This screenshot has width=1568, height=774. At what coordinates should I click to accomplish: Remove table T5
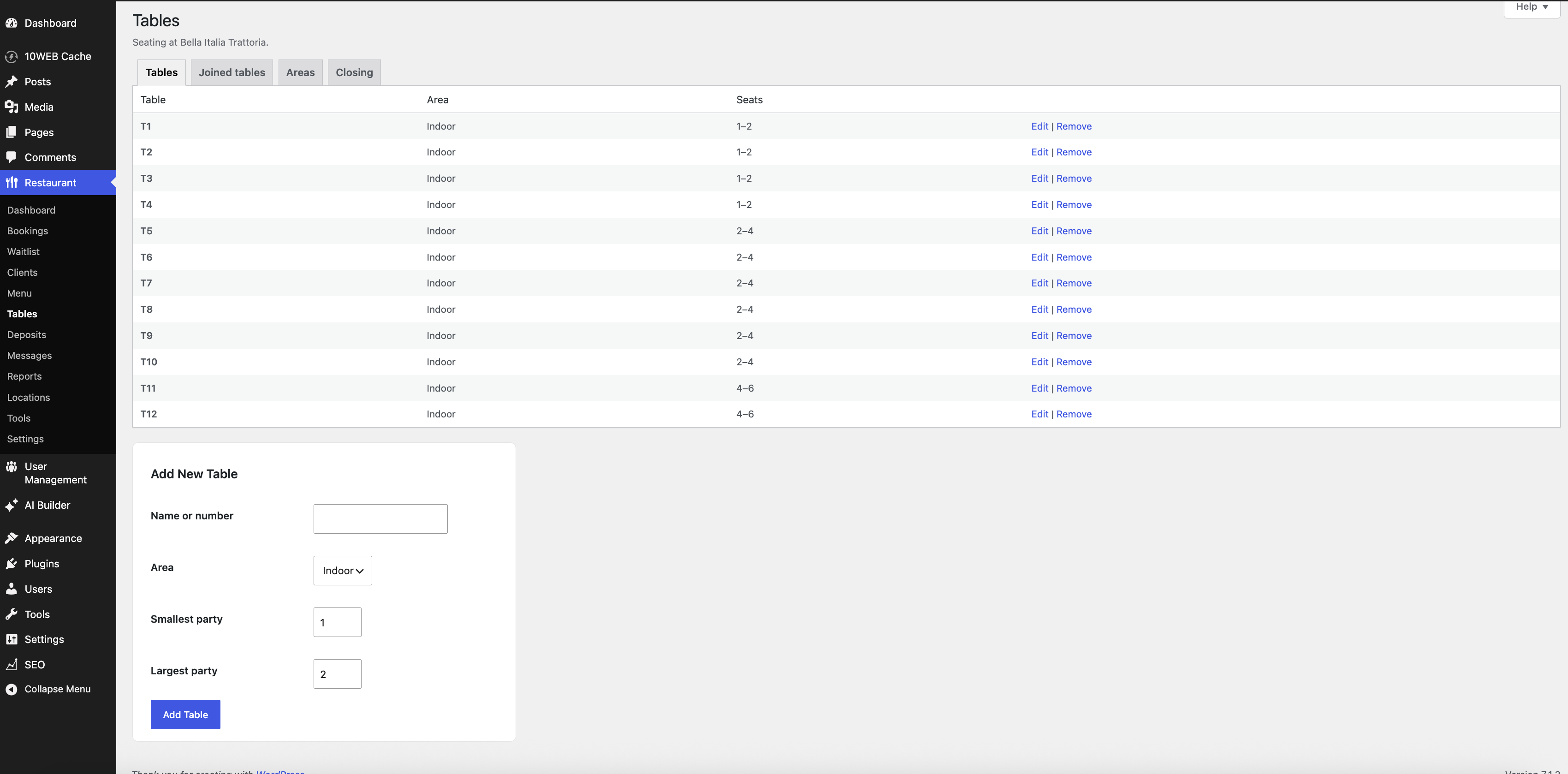click(1074, 231)
